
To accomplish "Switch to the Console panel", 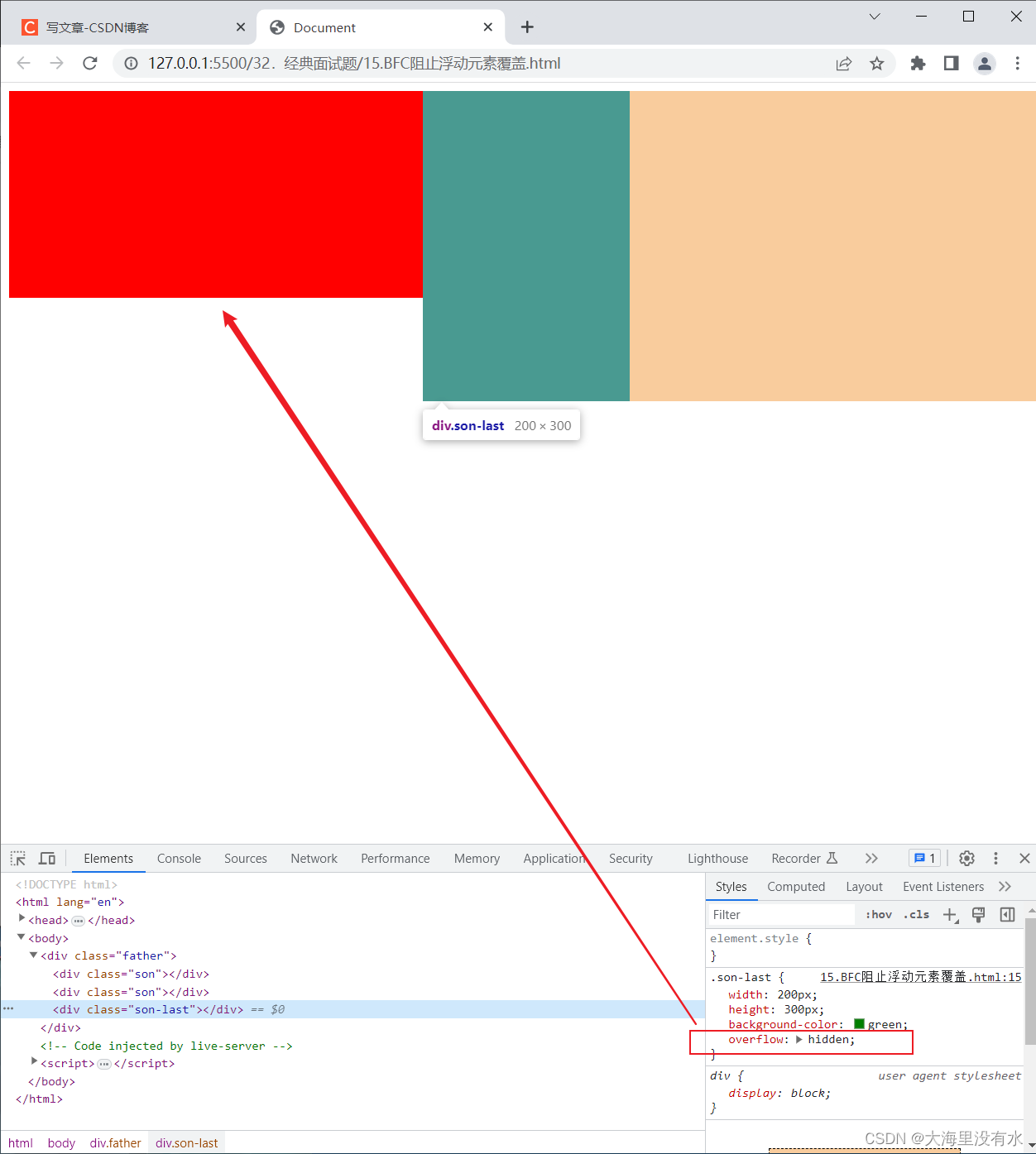I will [x=179, y=859].
